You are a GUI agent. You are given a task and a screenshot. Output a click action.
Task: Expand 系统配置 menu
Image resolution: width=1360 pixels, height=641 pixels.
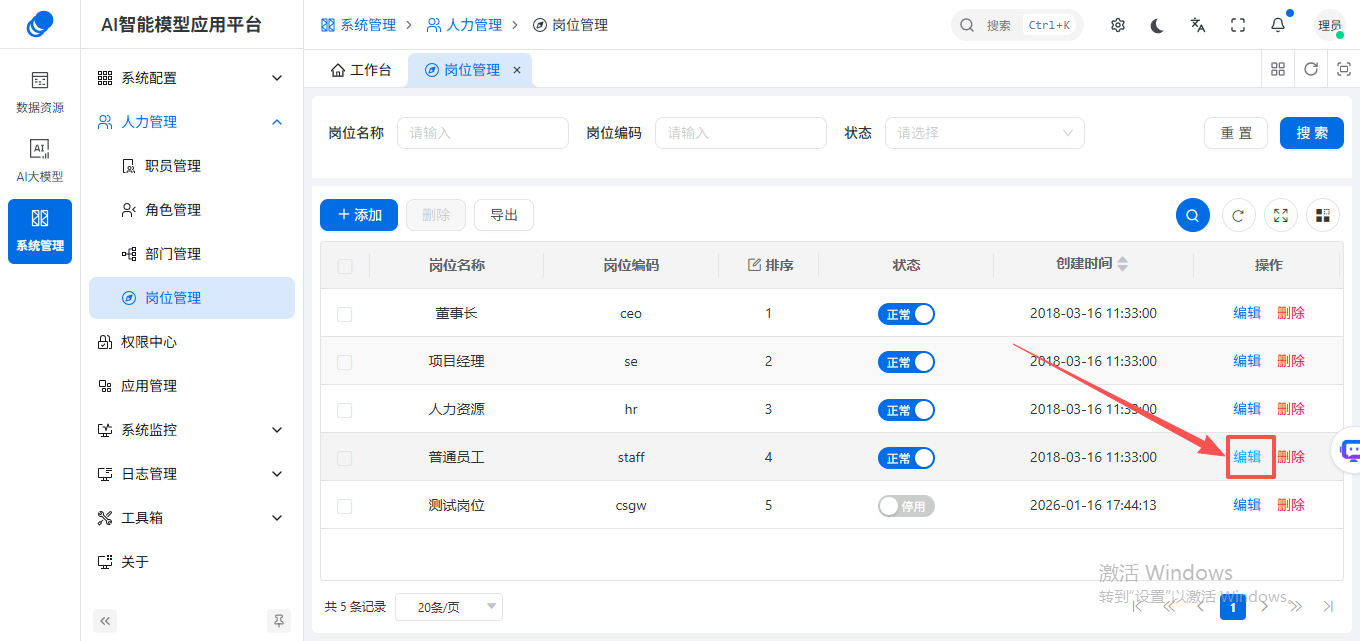[192, 78]
